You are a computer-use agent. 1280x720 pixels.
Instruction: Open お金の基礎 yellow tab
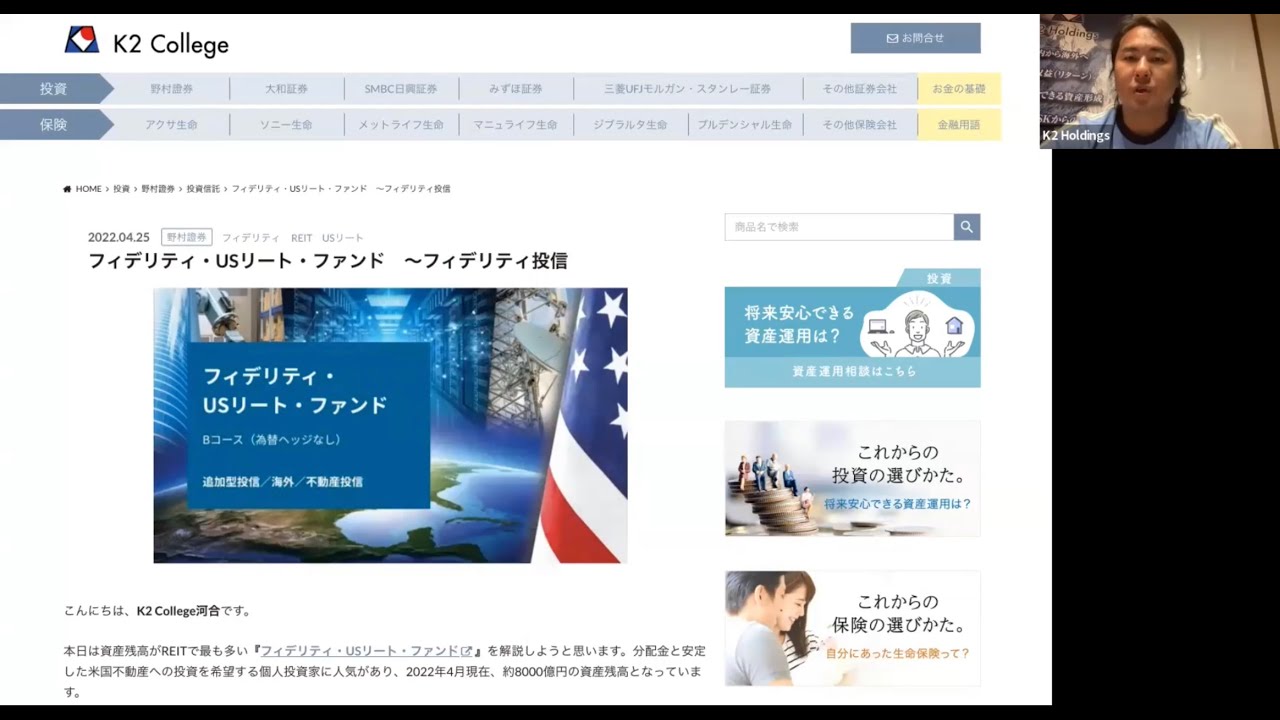959,89
